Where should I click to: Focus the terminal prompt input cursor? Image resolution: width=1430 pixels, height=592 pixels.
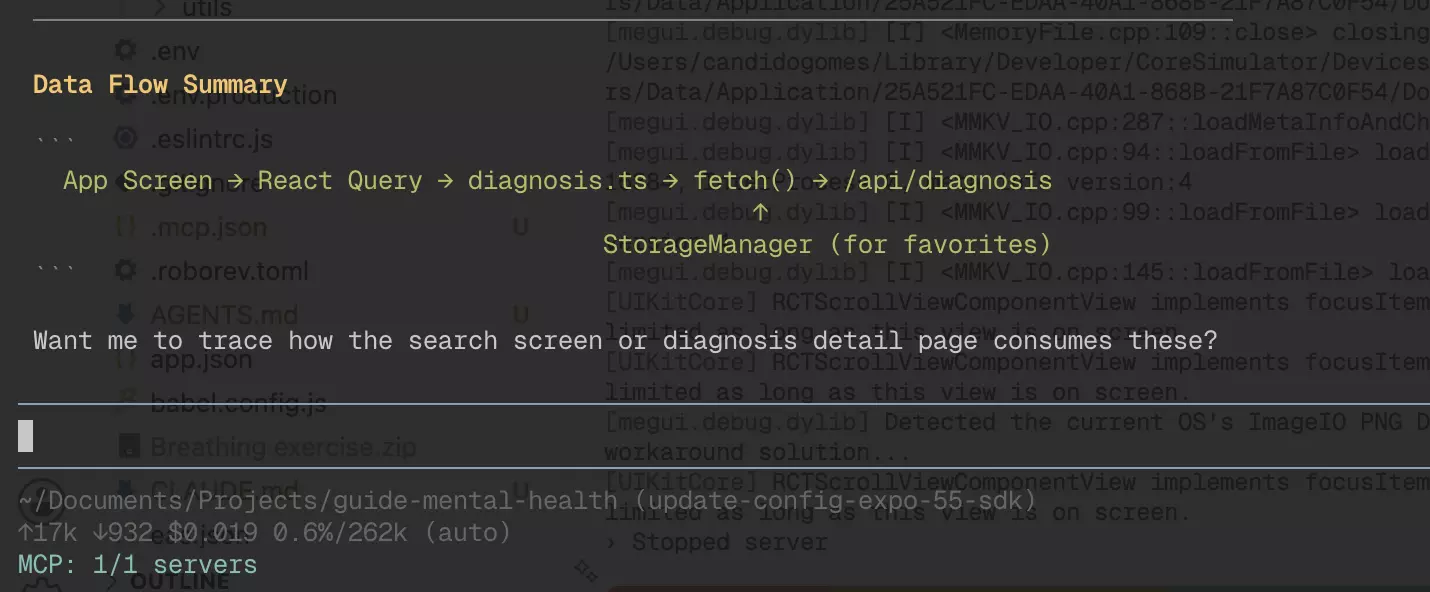[26, 436]
